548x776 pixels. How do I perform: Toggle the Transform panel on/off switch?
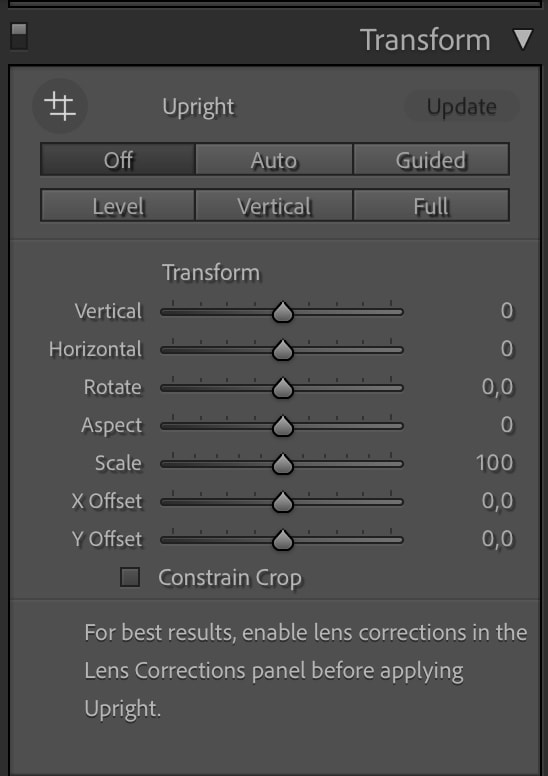(x=19, y=36)
